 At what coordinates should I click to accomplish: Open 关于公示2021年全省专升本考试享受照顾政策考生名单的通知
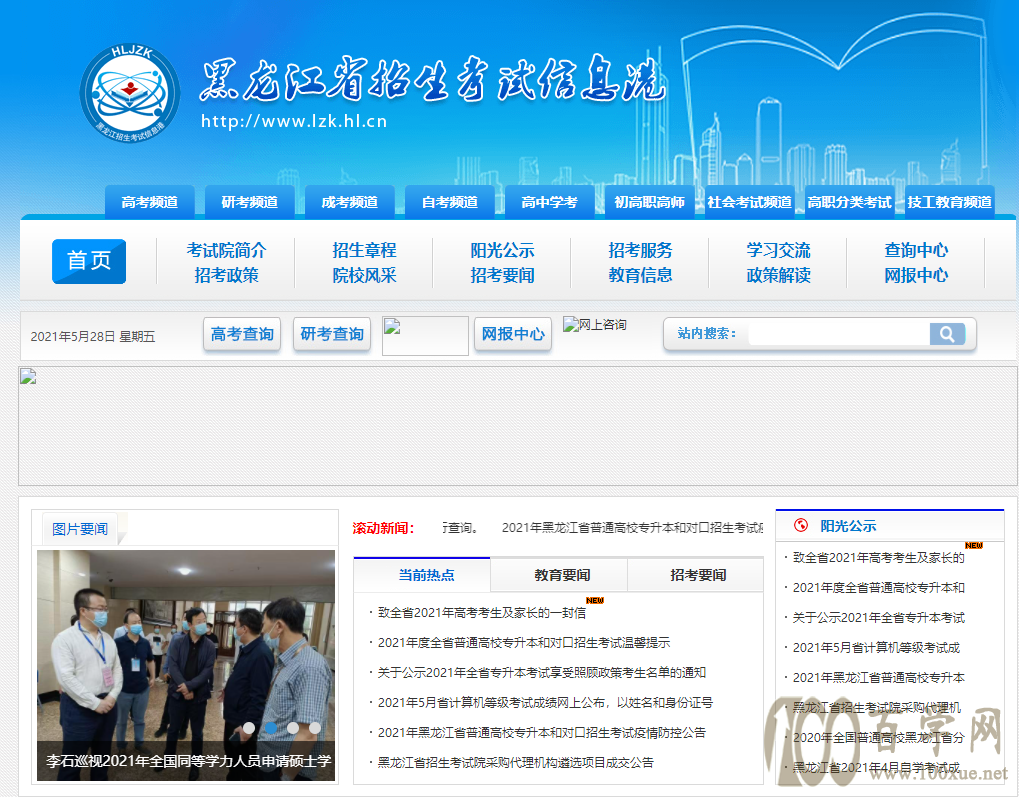tap(541, 672)
